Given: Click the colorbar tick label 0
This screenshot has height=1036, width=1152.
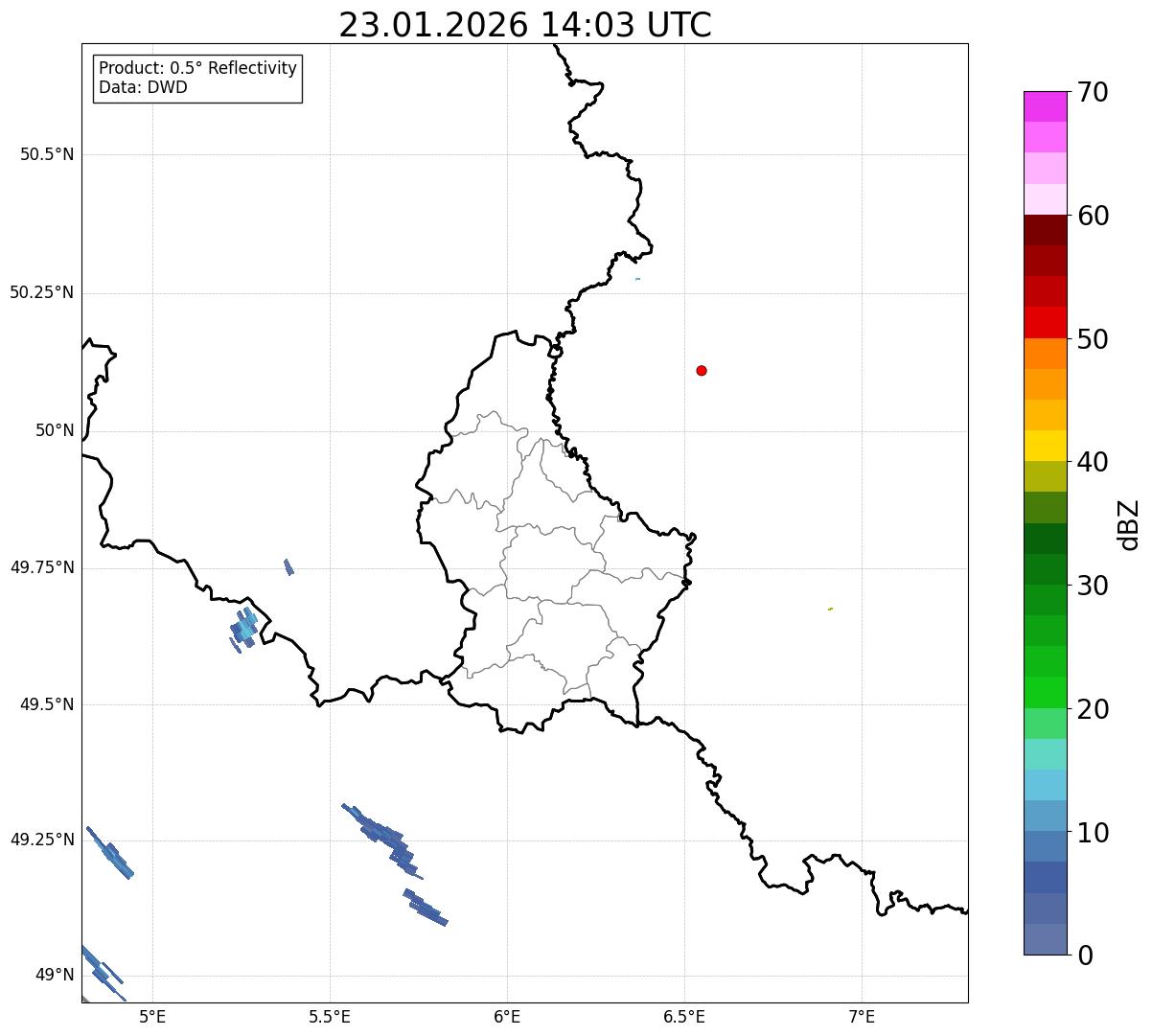Looking at the screenshot, I should pos(1085,955).
